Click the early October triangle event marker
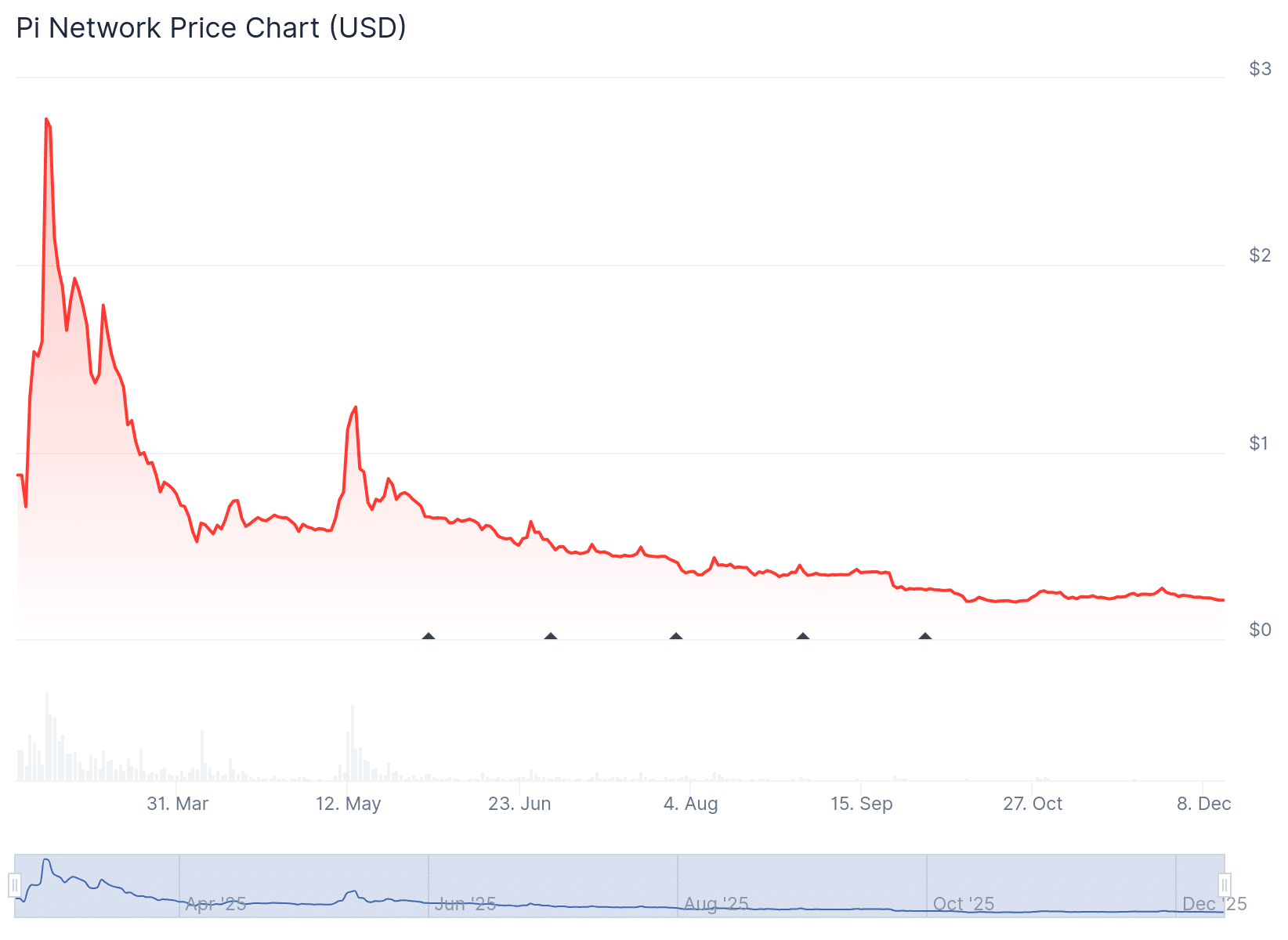This screenshot has height=940, width=1288. coord(925,636)
